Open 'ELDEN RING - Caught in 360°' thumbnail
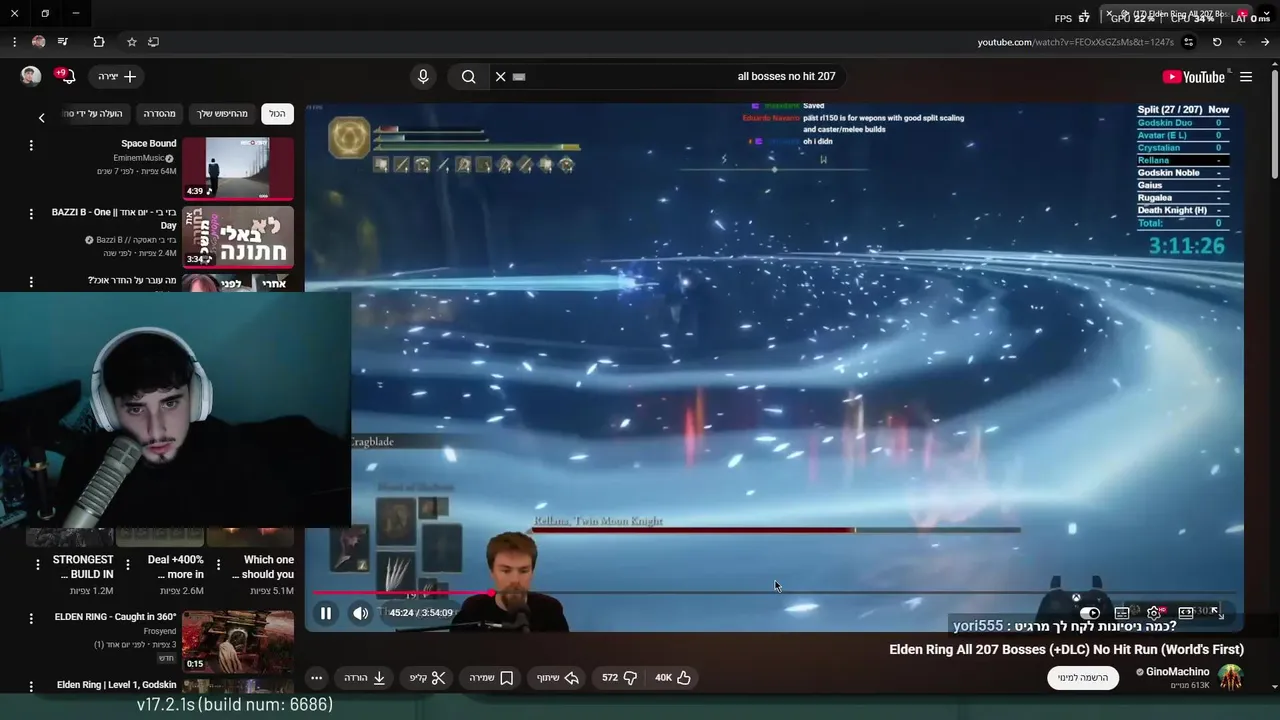Viewport: 1280px width, 720px height. 238,641
